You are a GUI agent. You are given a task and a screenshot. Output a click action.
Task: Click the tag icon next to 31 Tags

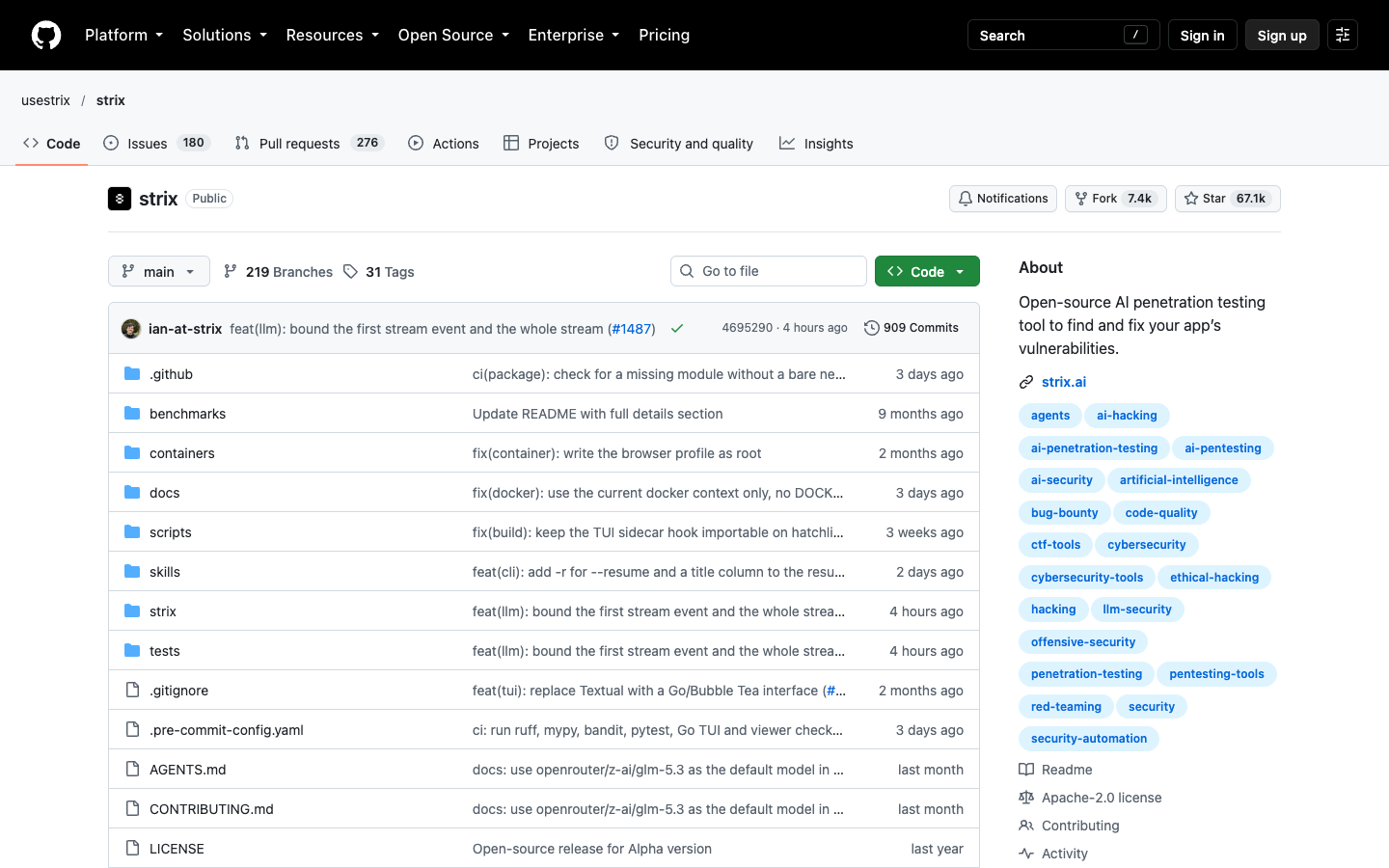tap(350, 272)
